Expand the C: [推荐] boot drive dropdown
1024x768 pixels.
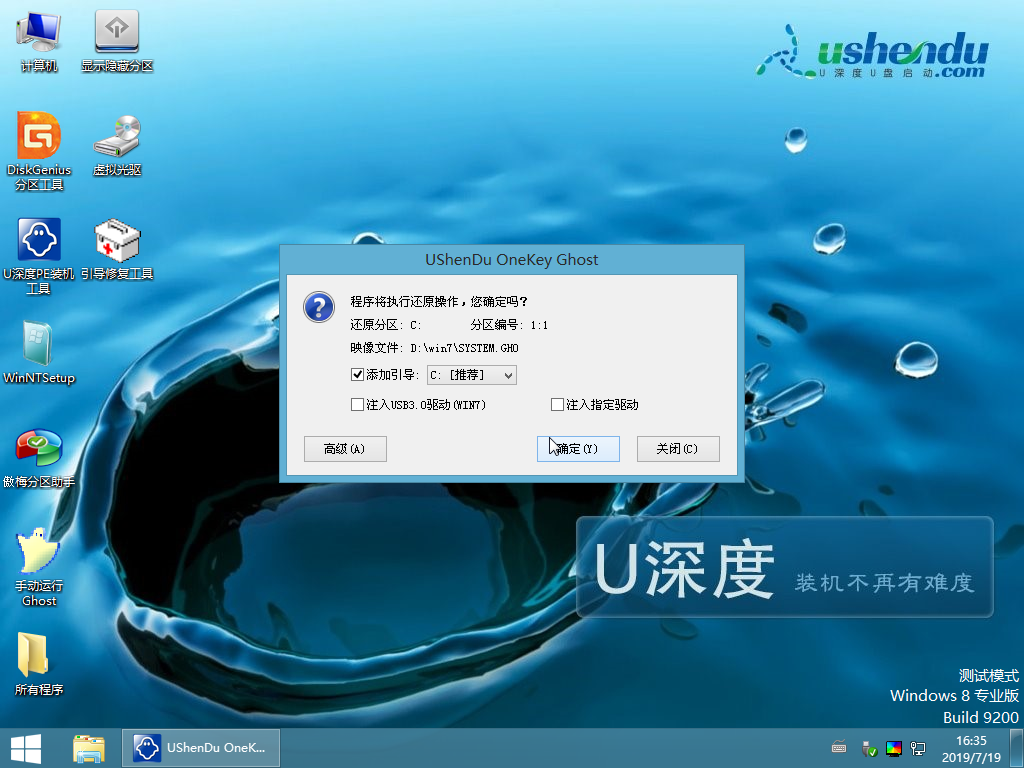click(472, 375)
